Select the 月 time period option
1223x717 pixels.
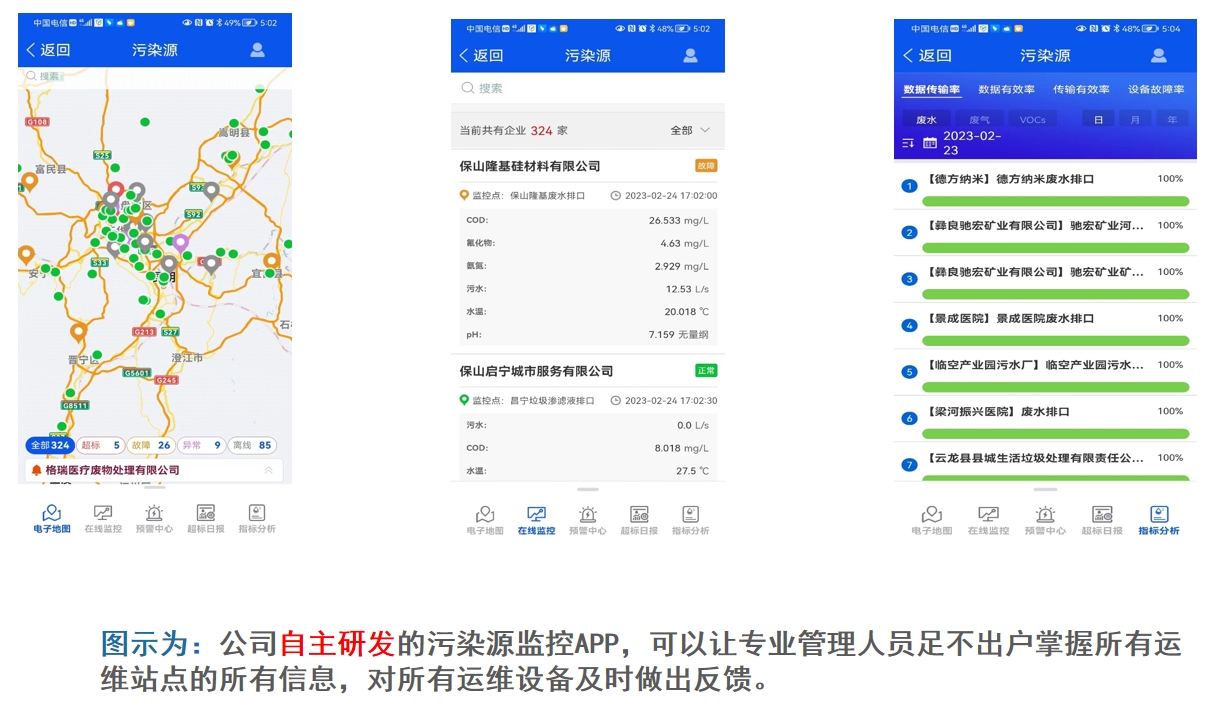pyautogui.click(x=1134, y=120)
